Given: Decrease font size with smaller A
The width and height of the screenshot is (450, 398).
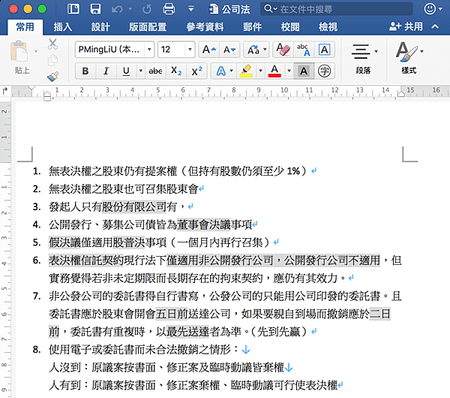Looking at the screenshot, I should pos(229,50).
